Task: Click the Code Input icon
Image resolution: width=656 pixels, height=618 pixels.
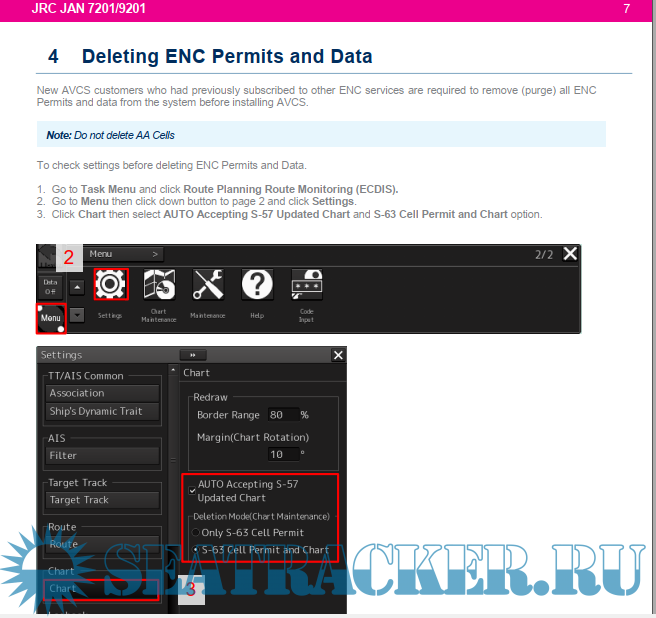Action: click(306, 285)
